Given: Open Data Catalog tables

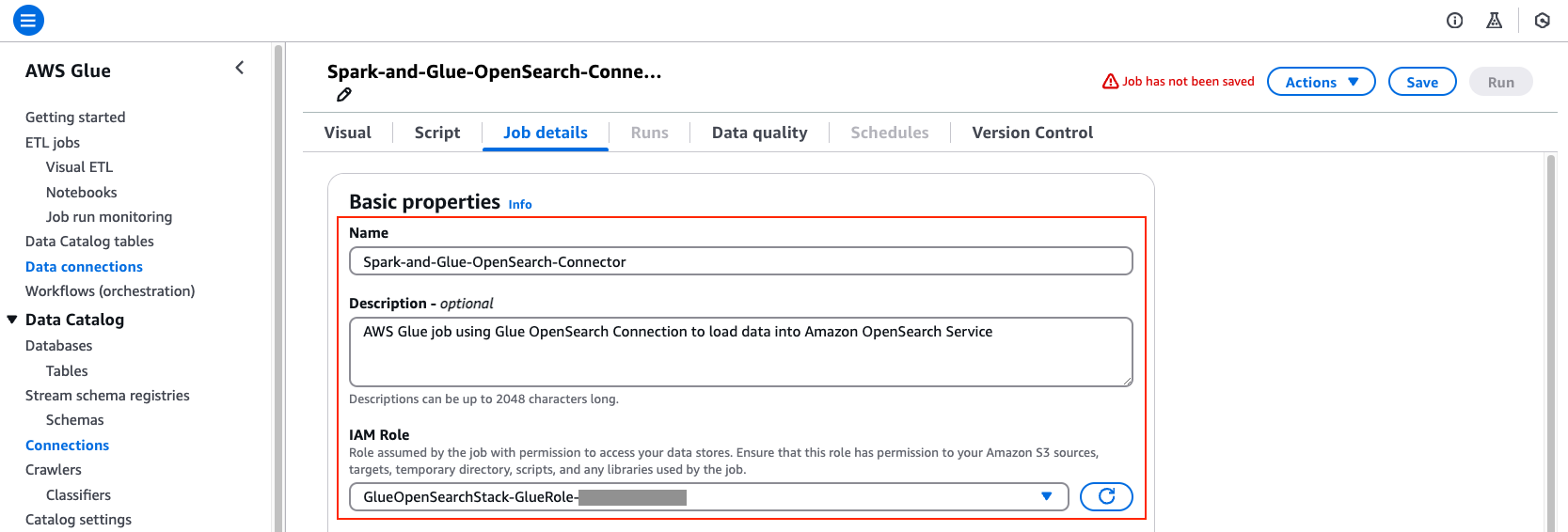Looking at the screenshot, I should [89, 242].
